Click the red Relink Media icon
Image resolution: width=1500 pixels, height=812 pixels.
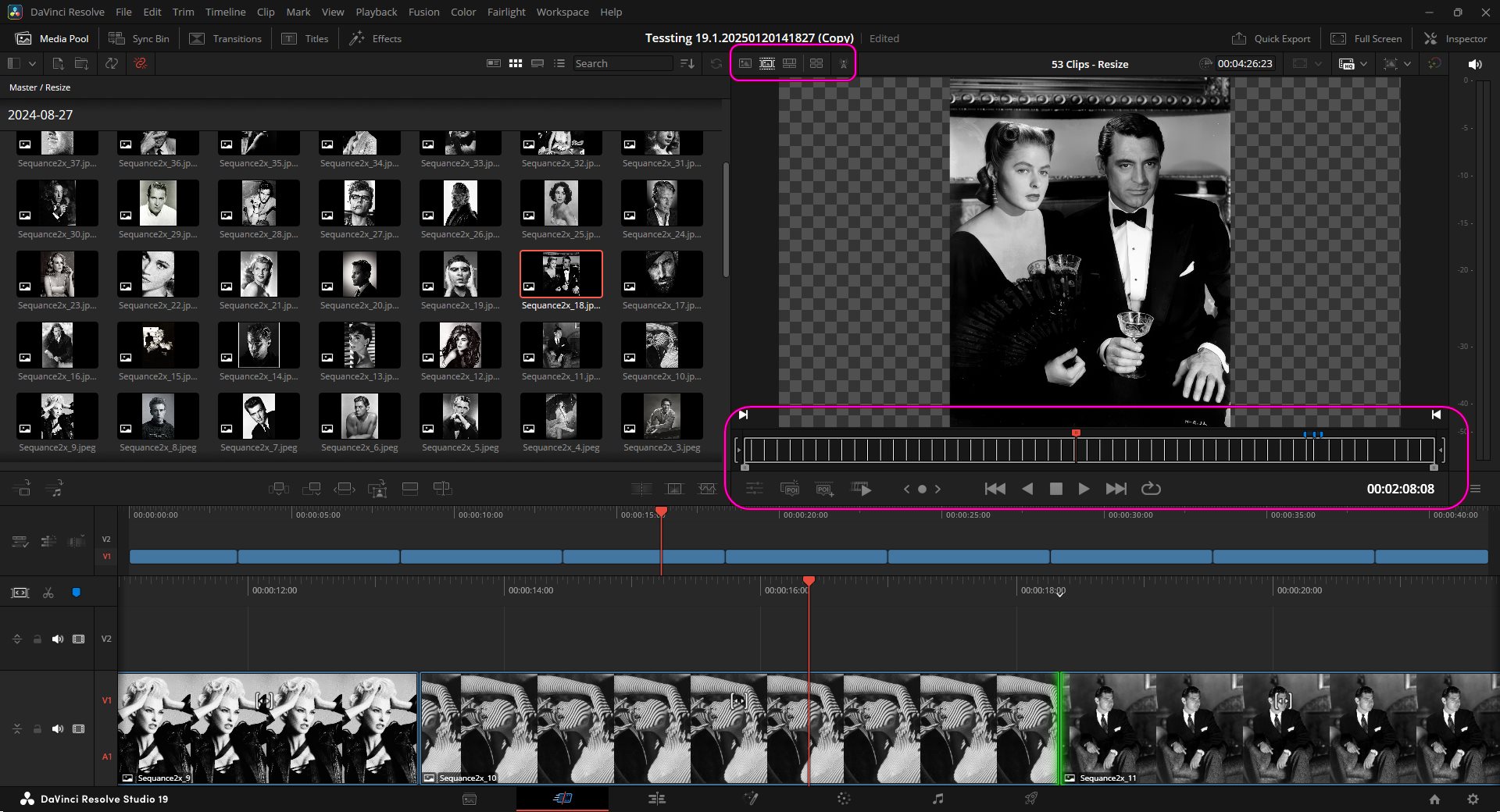coord(141,63)
